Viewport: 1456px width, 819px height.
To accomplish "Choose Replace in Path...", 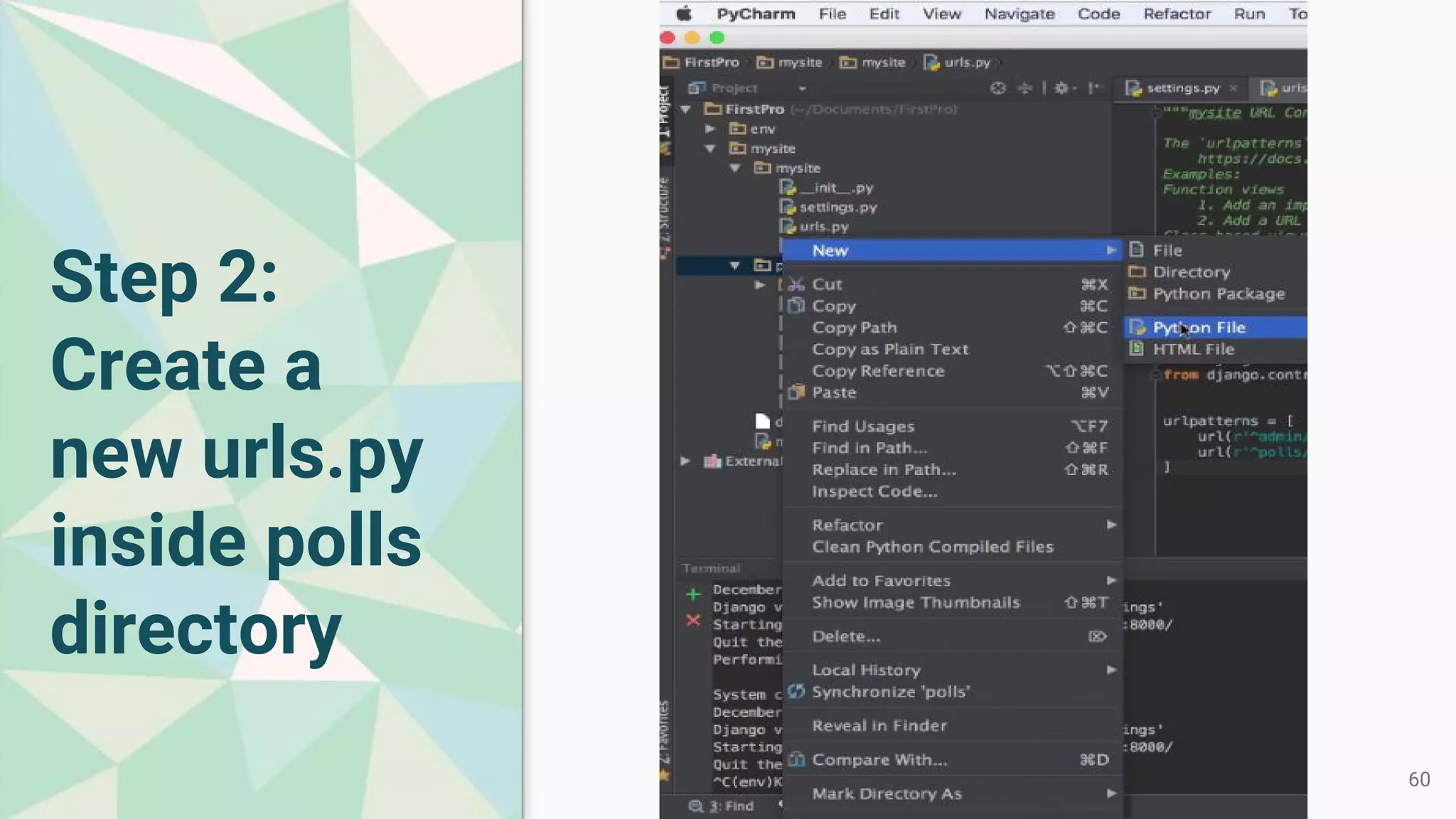I will (x=952, y=470).
